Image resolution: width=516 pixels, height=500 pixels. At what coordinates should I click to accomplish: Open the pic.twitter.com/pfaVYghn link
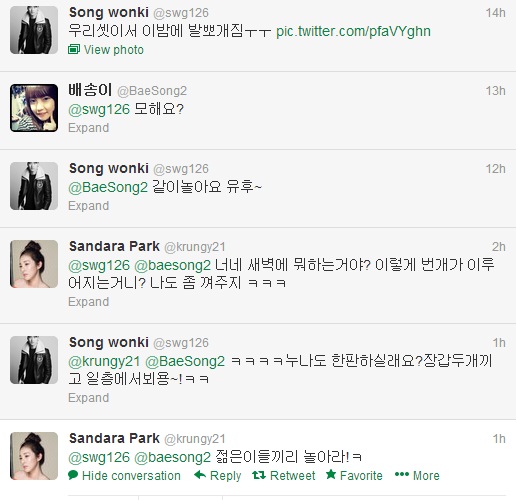tap(353, 31)
